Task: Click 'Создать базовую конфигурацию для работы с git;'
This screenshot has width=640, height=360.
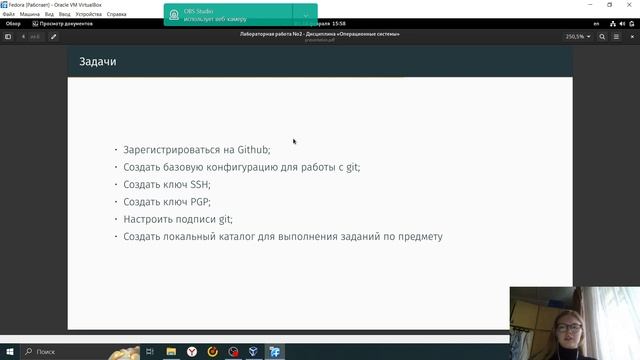Action: pyautogui.click(x=242, y=167)
